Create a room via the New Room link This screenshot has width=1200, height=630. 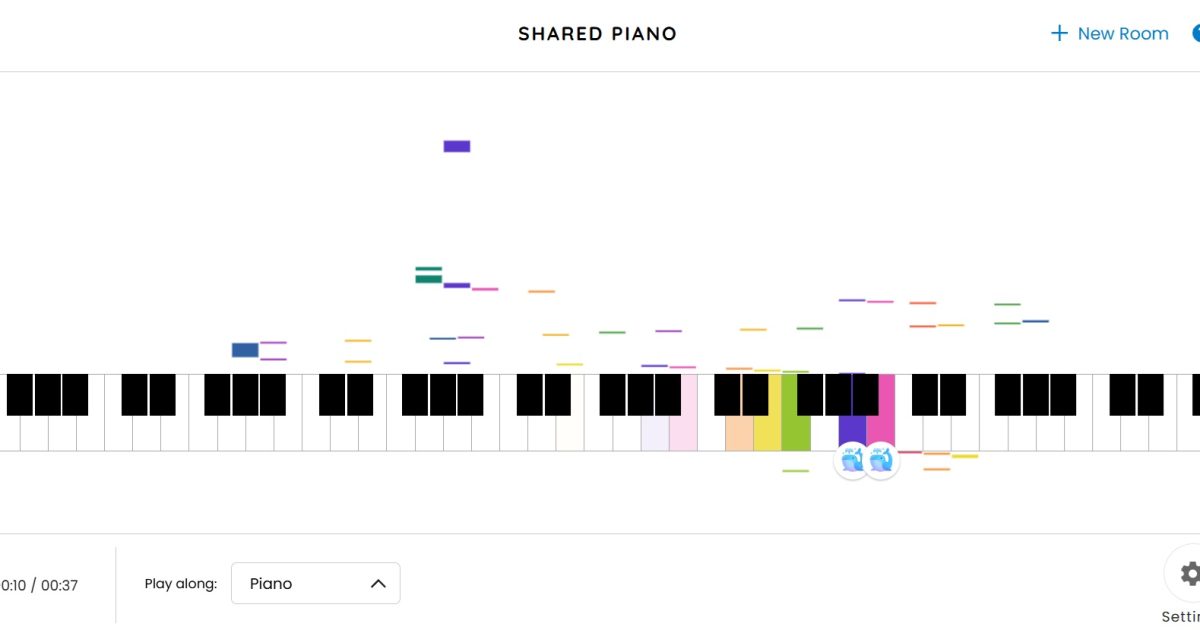click(1122, 33)
